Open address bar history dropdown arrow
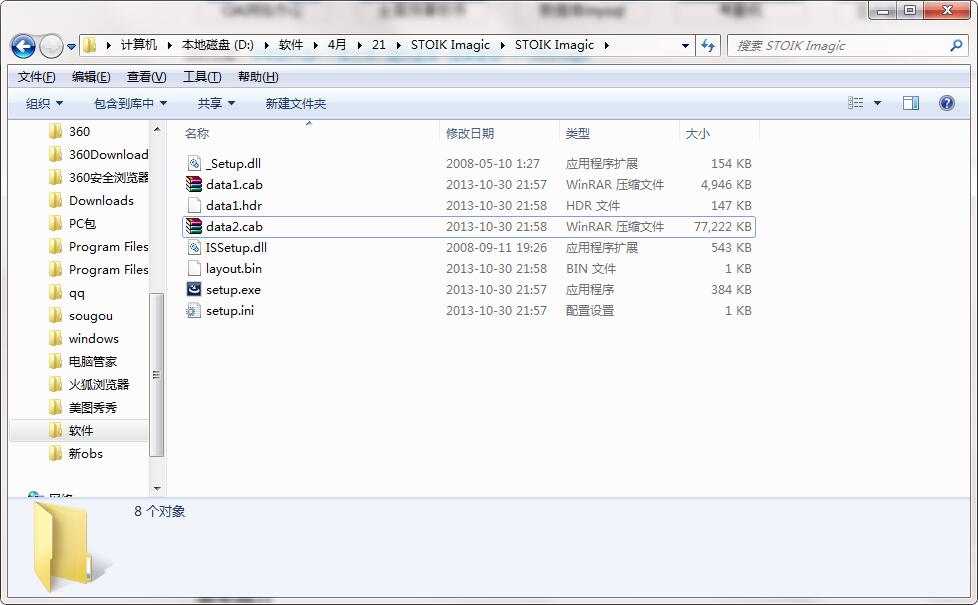Image resolution: width=978 pixels, height=605 pixels. coord(685,46)
